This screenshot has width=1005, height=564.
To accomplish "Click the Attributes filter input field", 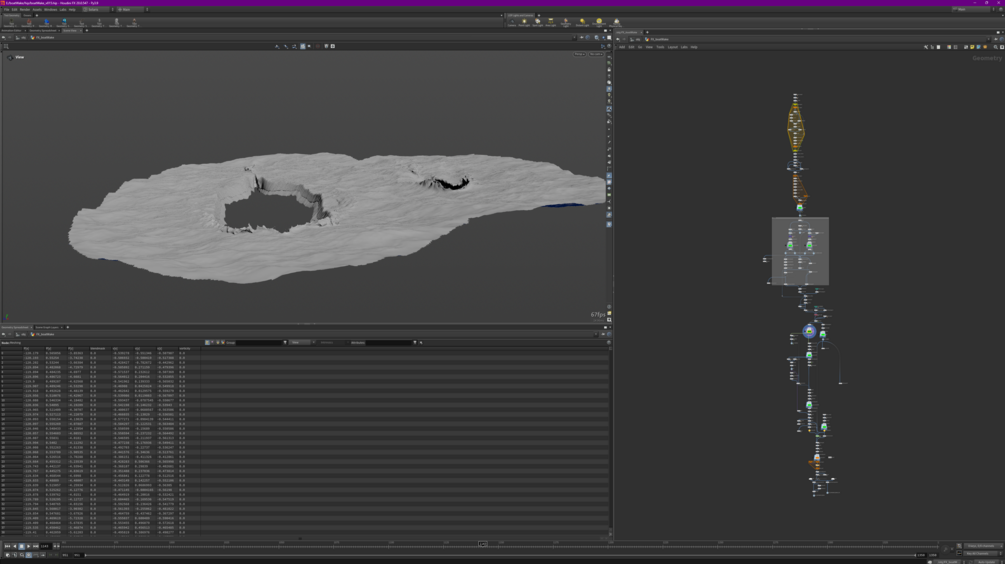I will pos(388,342).
